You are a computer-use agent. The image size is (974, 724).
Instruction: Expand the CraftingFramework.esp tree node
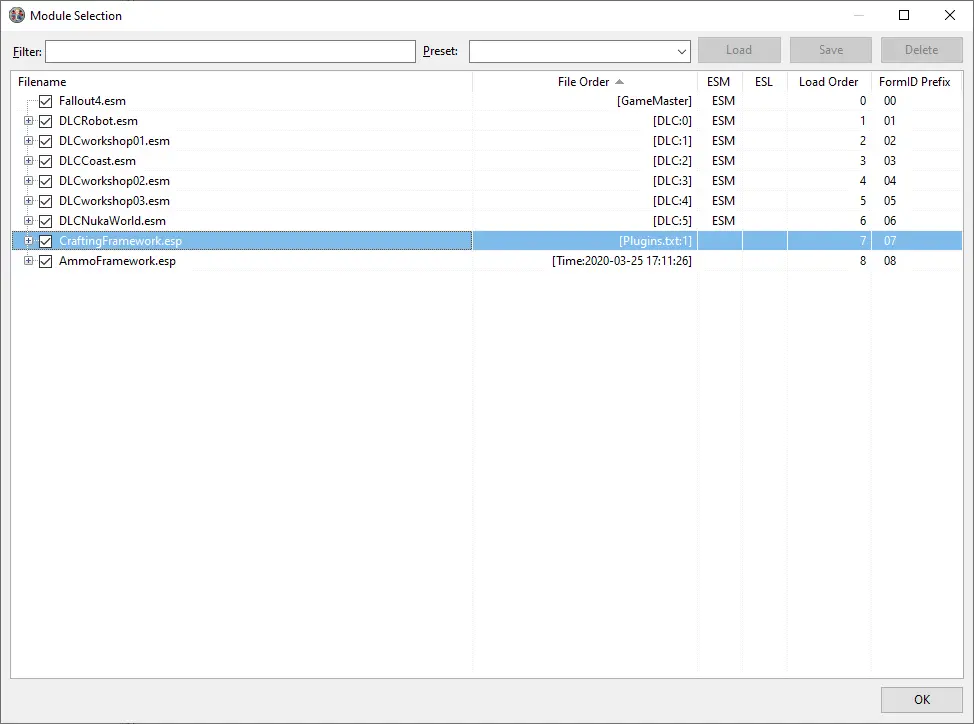pyautogui.click(x=29, y=240)
